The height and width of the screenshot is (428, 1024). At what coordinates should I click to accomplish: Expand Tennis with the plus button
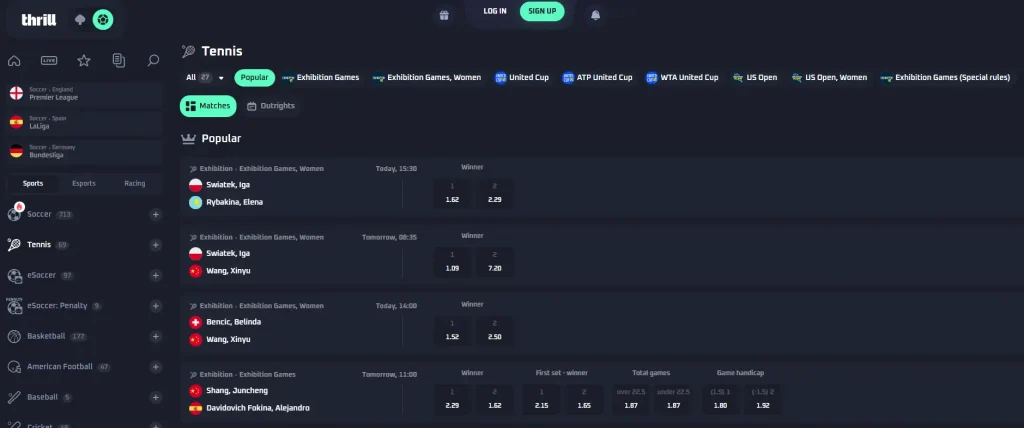click(155, 245)
